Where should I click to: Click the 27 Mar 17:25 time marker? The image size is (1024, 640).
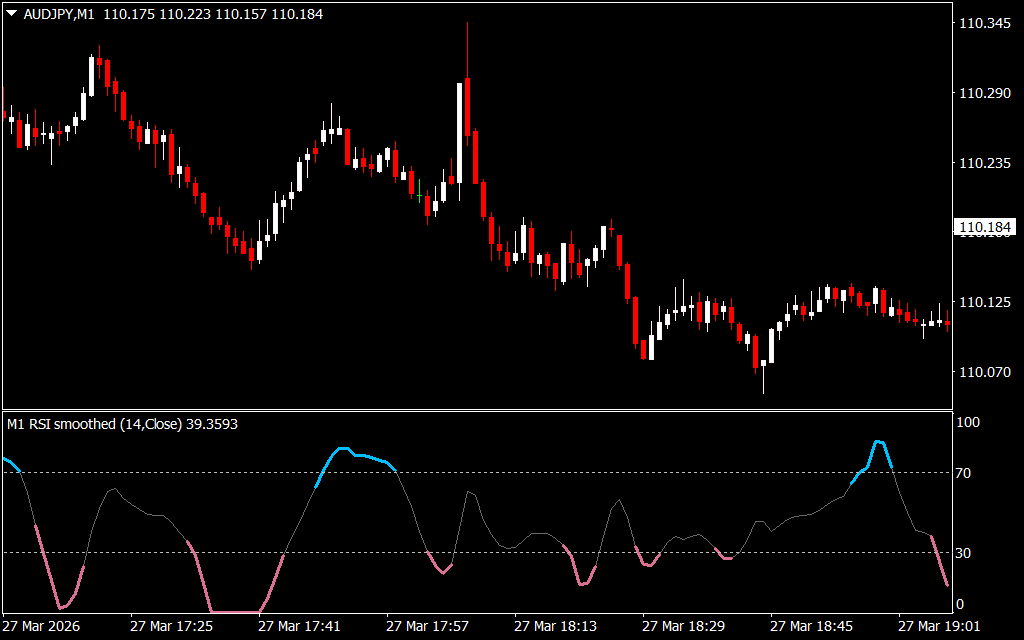coord(171,626)
